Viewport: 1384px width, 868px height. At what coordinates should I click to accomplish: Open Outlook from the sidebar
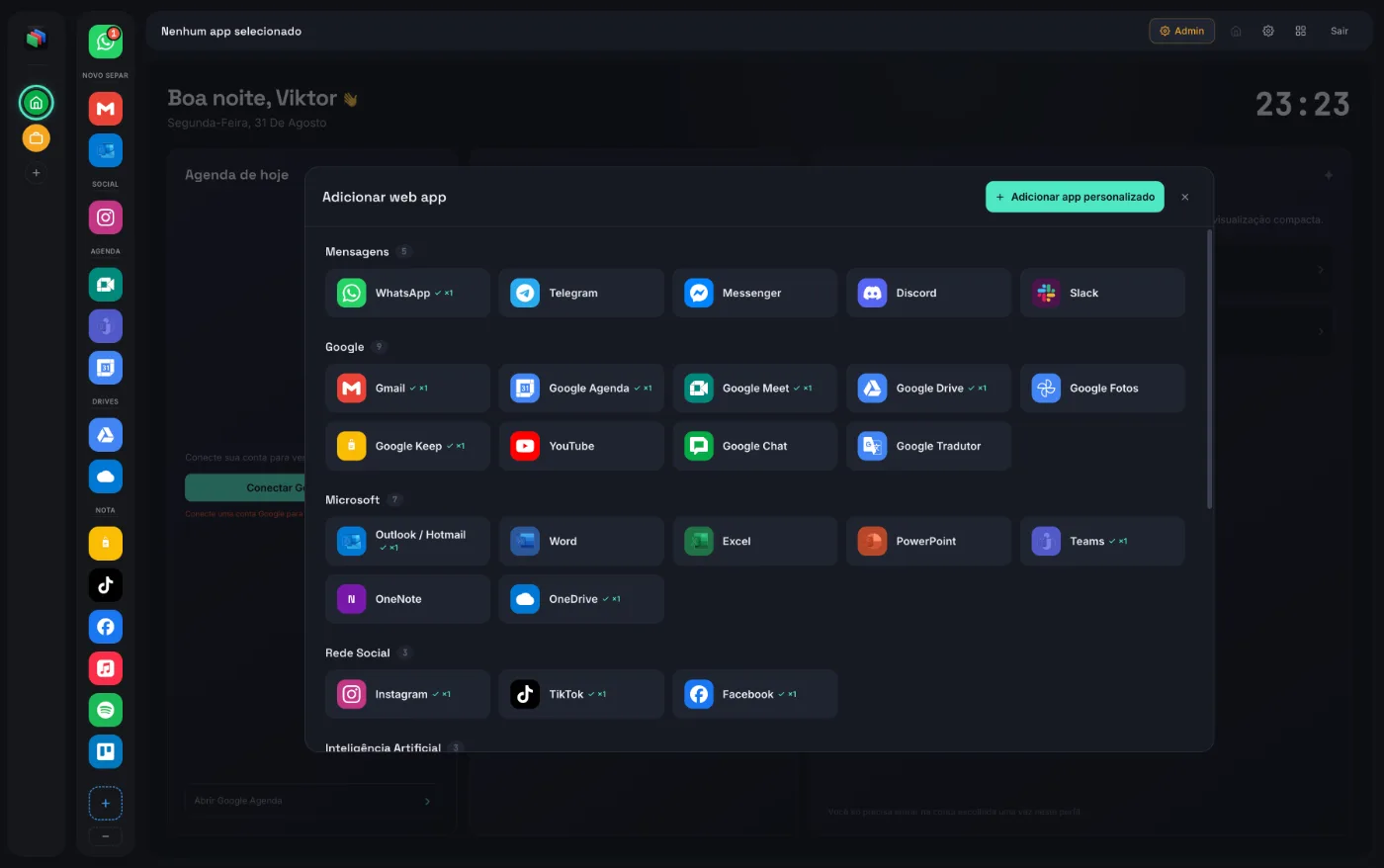point(106,150)
